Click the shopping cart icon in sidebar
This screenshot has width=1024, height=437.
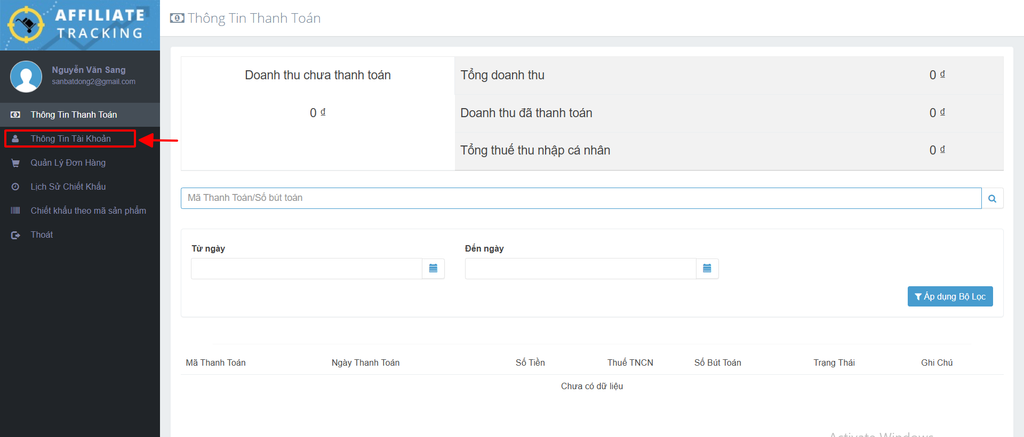(15, 163)
